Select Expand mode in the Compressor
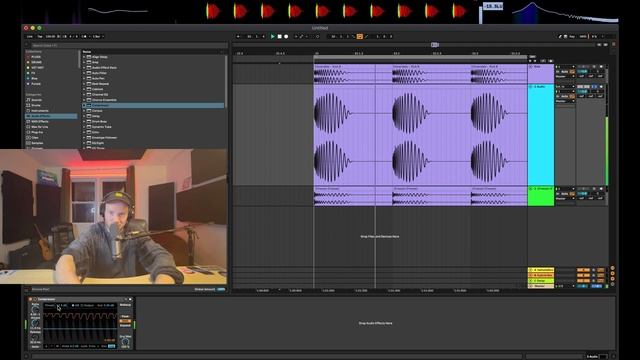This screenshot has height=360, width=640. pos(125,325)
